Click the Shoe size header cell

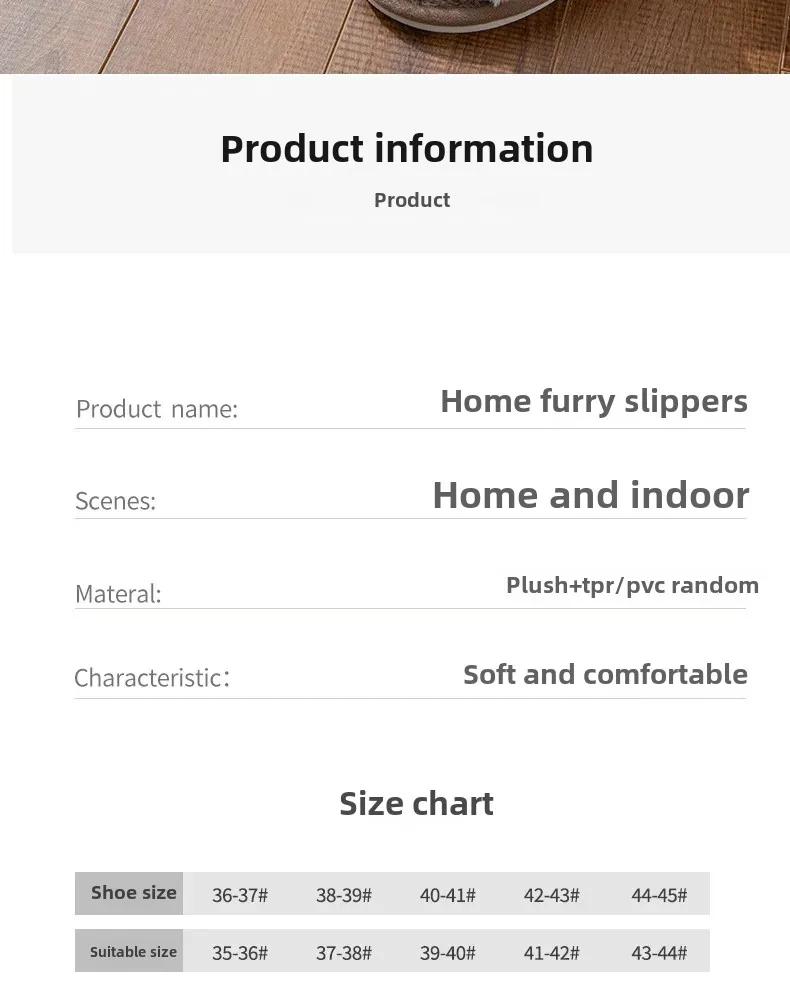tap(129, 893)
